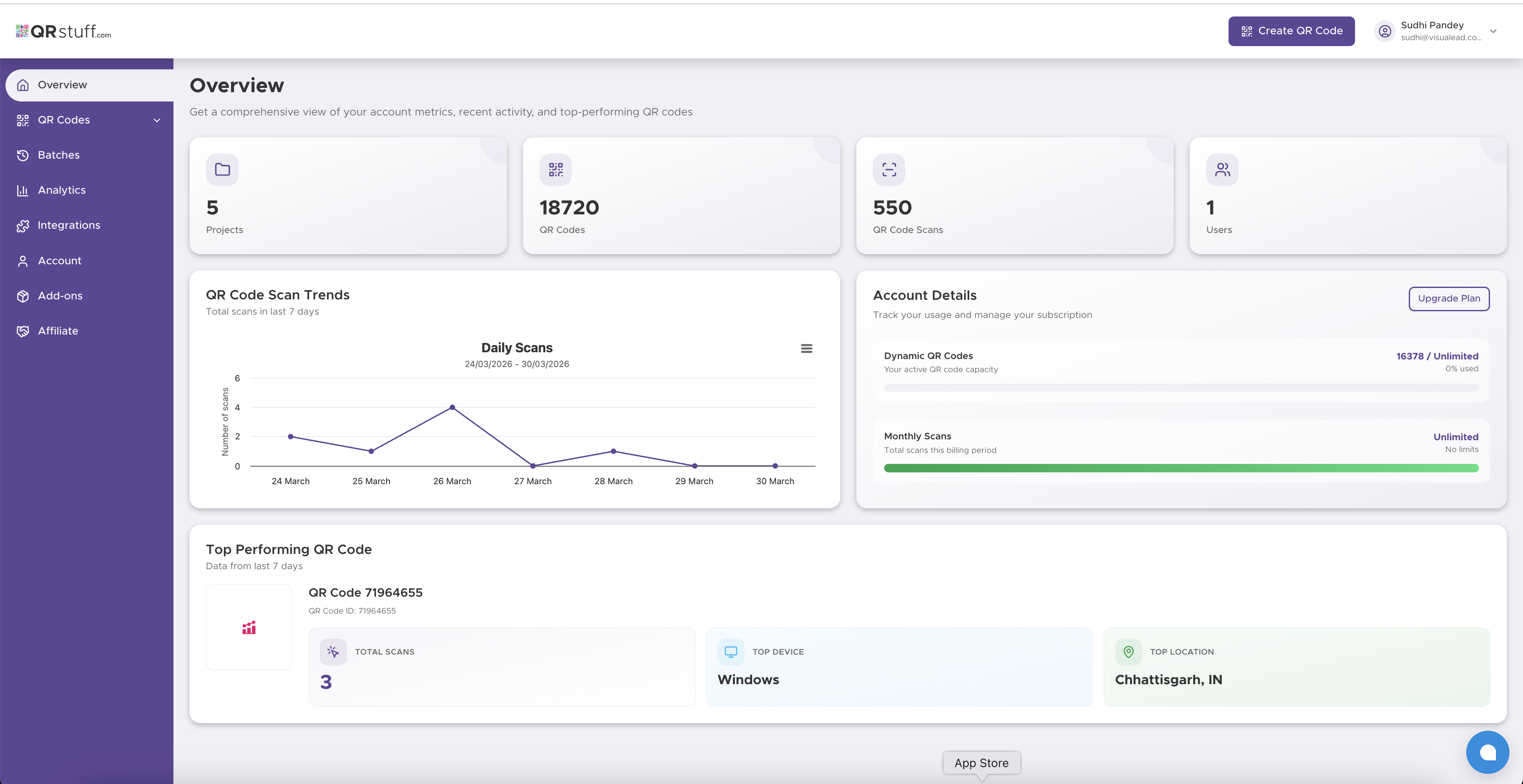
Task: Click the Create QR Code button
Action: click(x=1291, y=31)
